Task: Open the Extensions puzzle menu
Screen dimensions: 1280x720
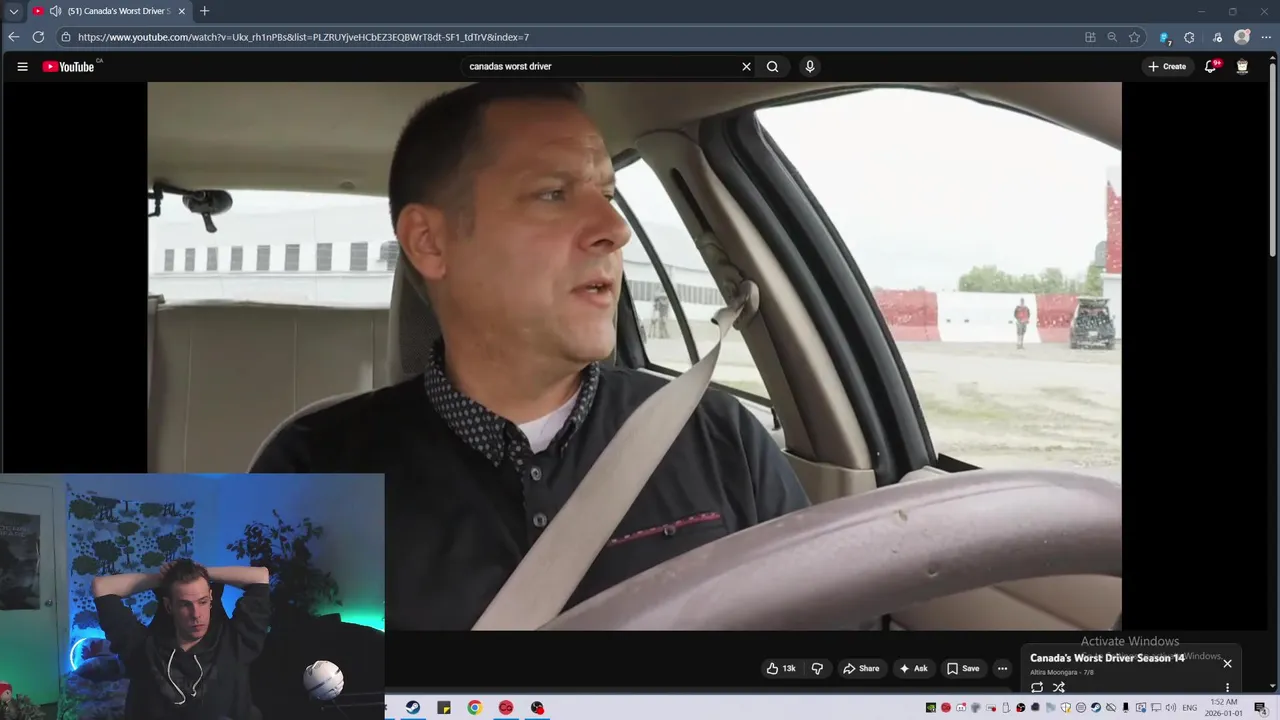Action: point(1189,37)
